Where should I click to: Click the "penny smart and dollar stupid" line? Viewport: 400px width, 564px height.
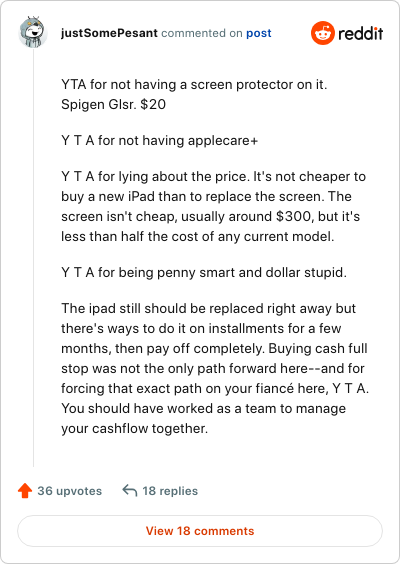(x=204, y=273)
